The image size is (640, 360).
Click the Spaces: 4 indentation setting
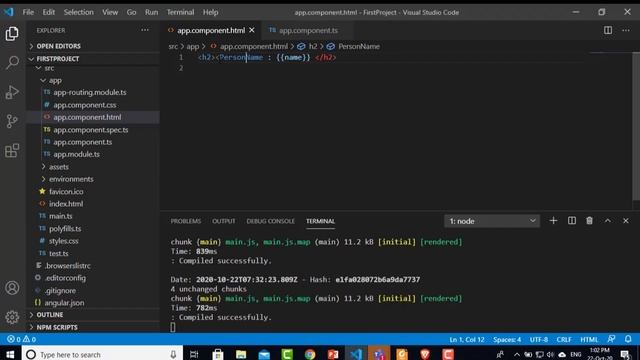pyautogui.click(x=507, y=339)
